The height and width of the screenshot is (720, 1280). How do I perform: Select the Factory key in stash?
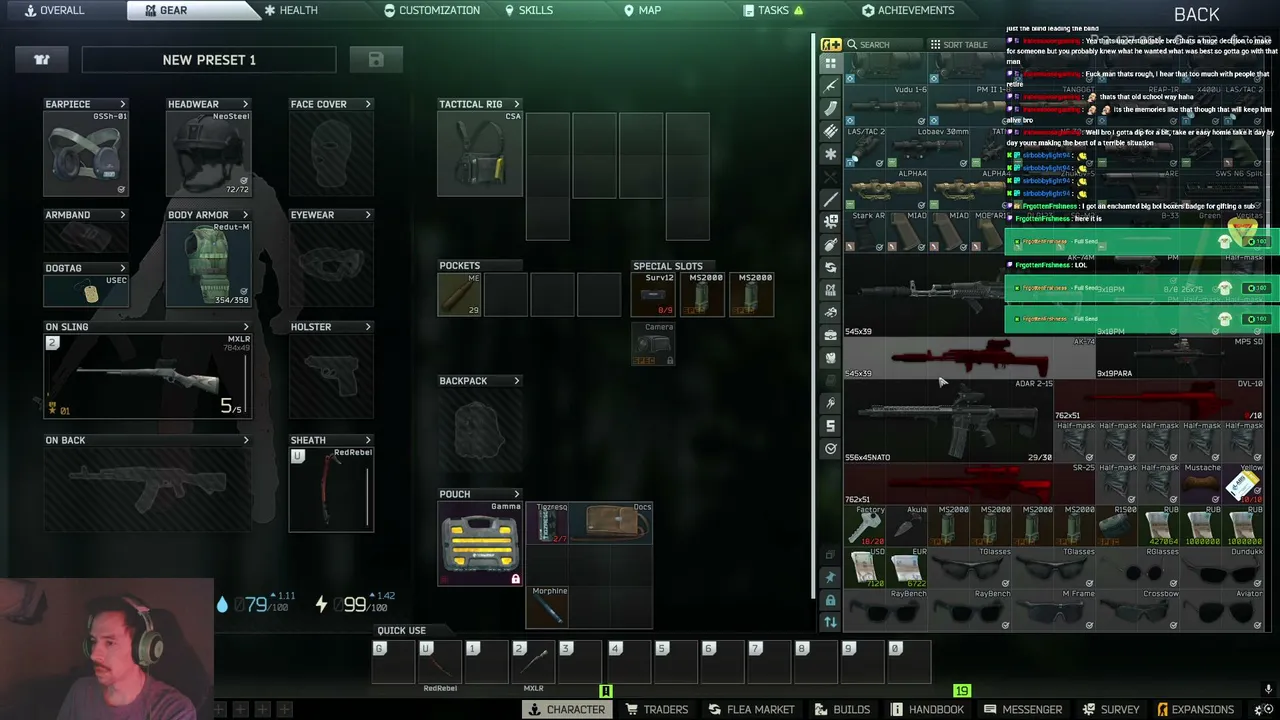pos(865,526)
